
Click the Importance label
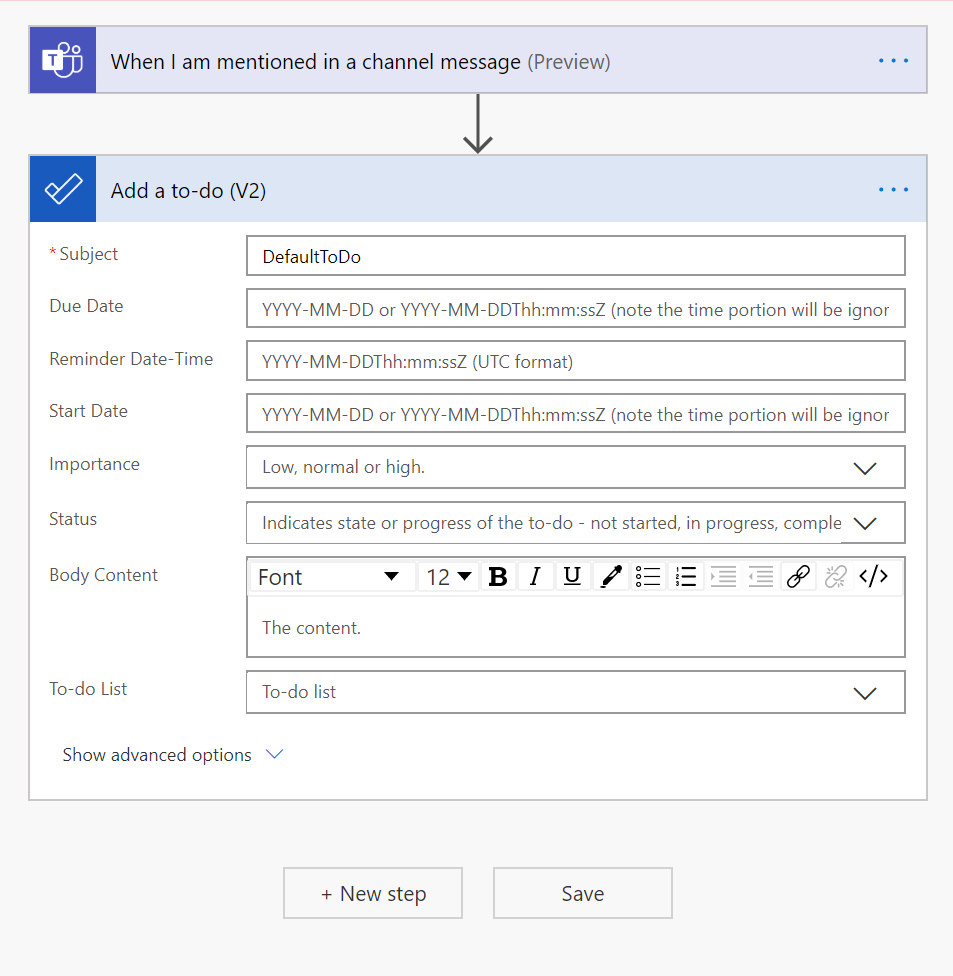[95, 464]
